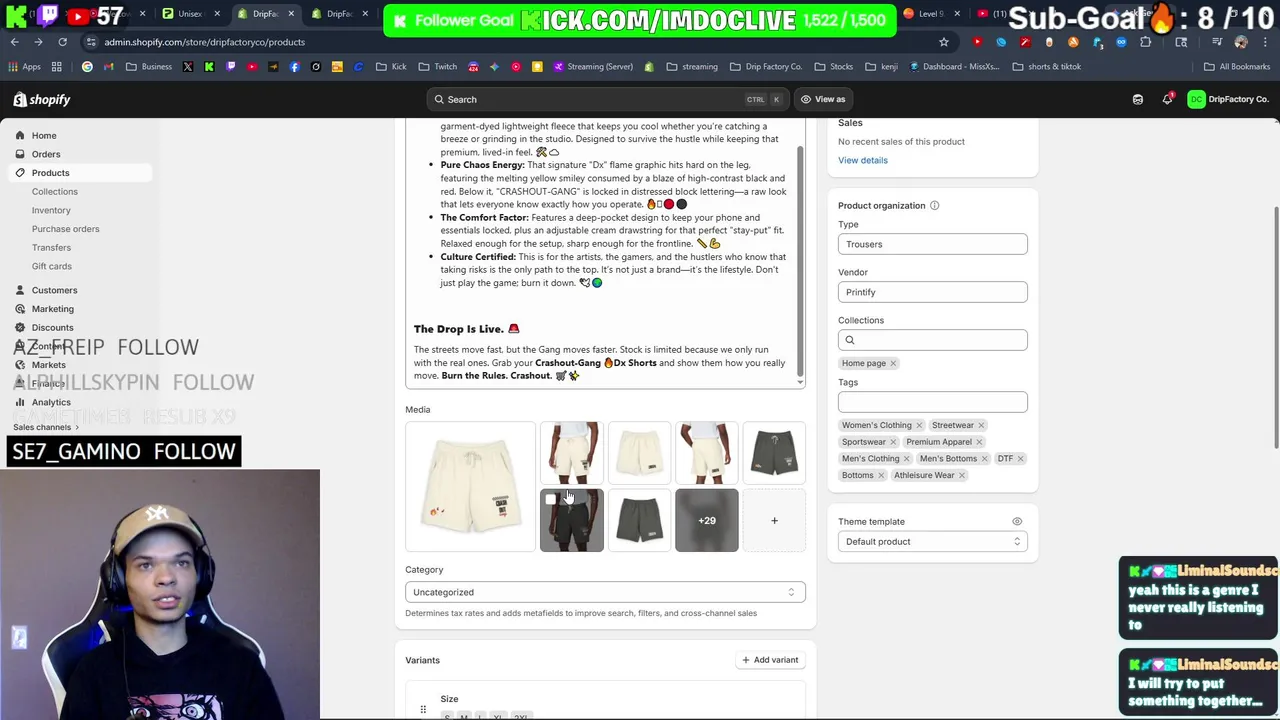Click the Collections search field
This screenshot has height=720, width=1280.
pyautogui.click(x=932, y=340)
